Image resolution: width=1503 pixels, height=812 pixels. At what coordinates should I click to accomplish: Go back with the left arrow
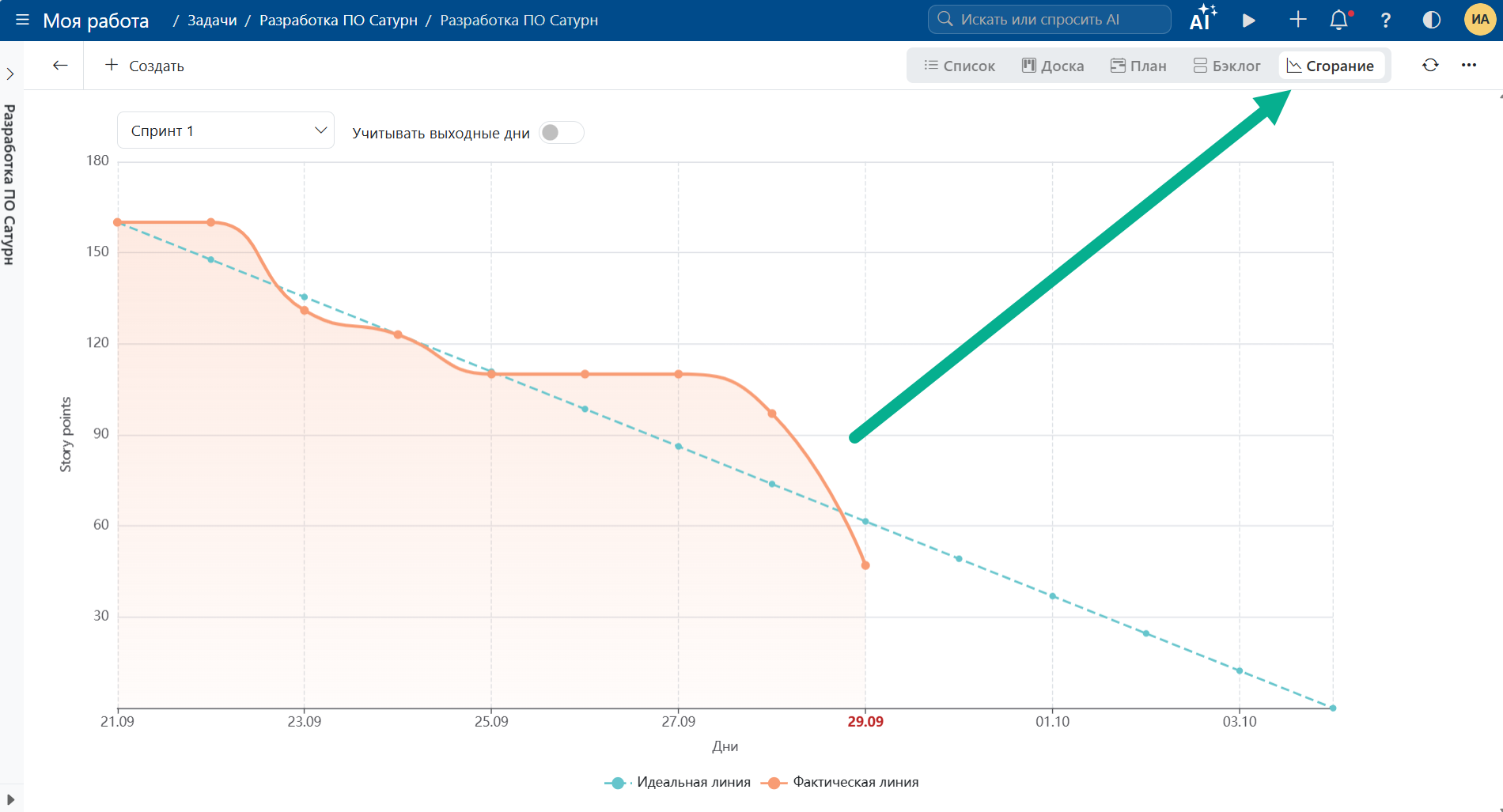pyautogui.click(x=60, y=65)
